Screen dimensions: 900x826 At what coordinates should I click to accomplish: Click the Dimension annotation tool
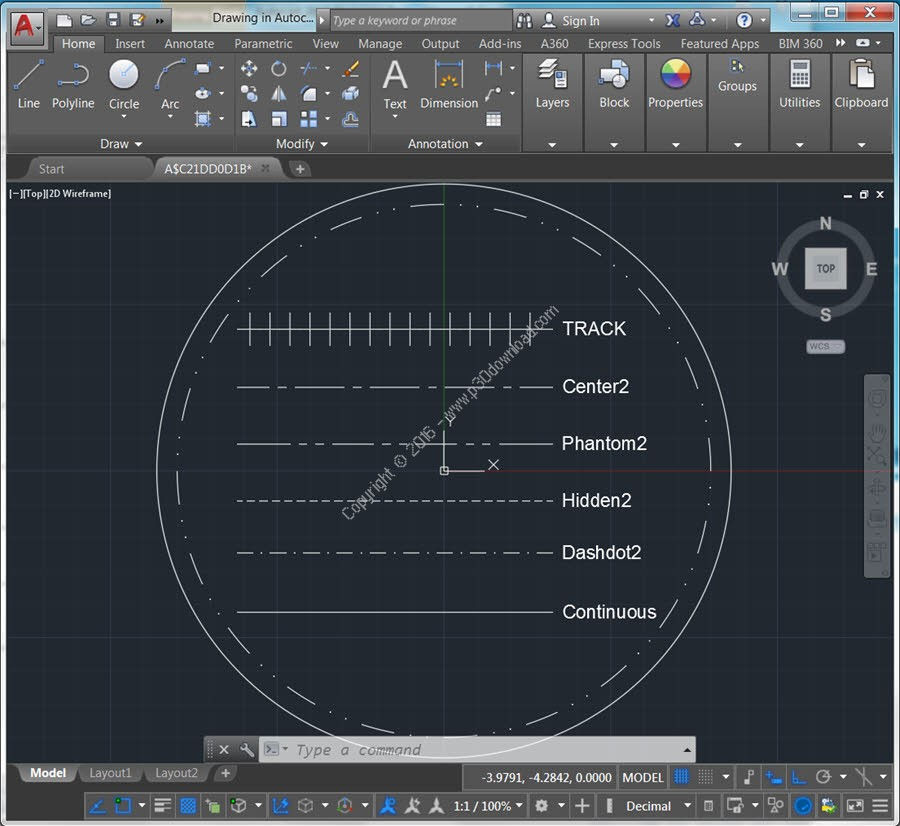[x=449, y=84]
